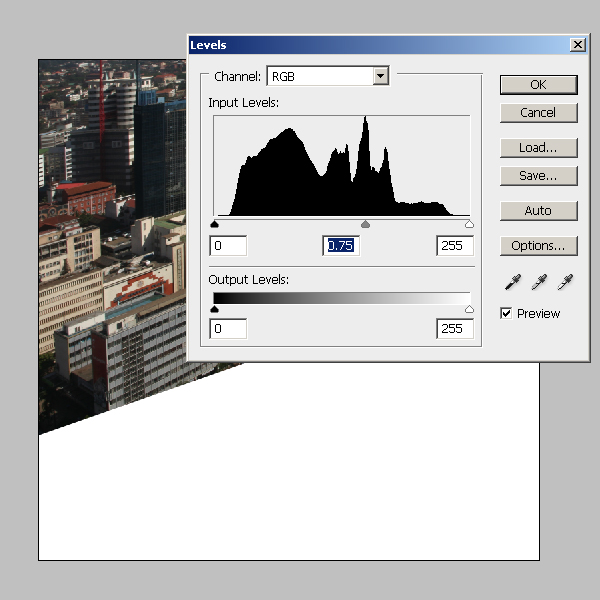Image resolution: width=600 pixels, height=600 pixels.
Task: Select the black point eyedropper
Action: coord(513,282)
